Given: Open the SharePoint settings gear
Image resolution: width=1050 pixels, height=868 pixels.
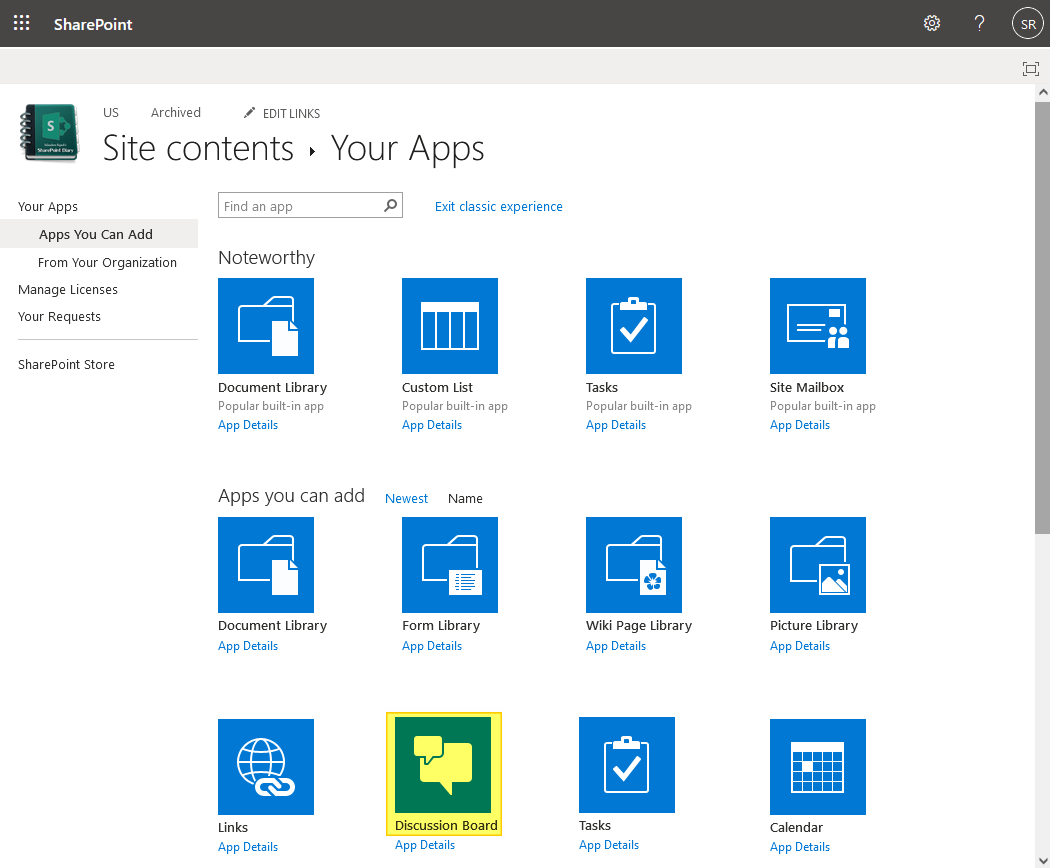Looking at the screenshot, I should 931,22.
